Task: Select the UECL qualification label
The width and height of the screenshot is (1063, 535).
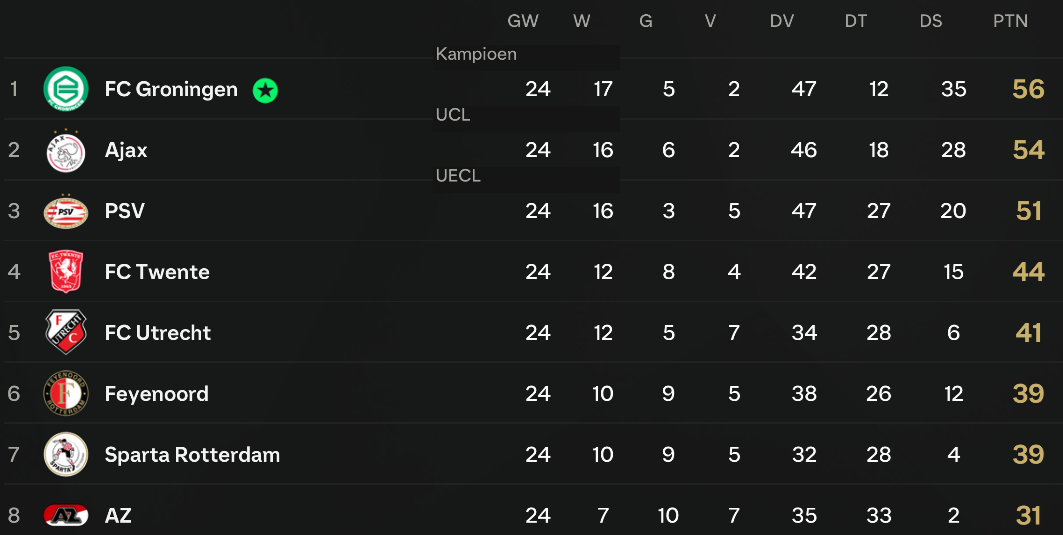Action: coord(458,176)
